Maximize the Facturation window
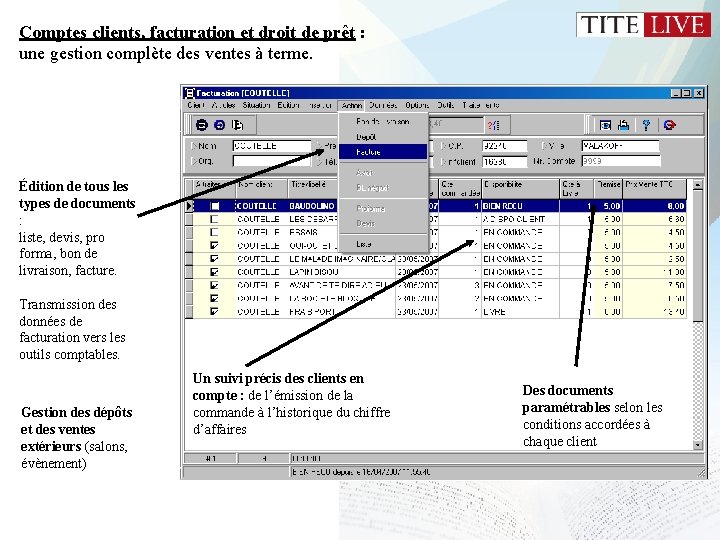 (686, 93)
